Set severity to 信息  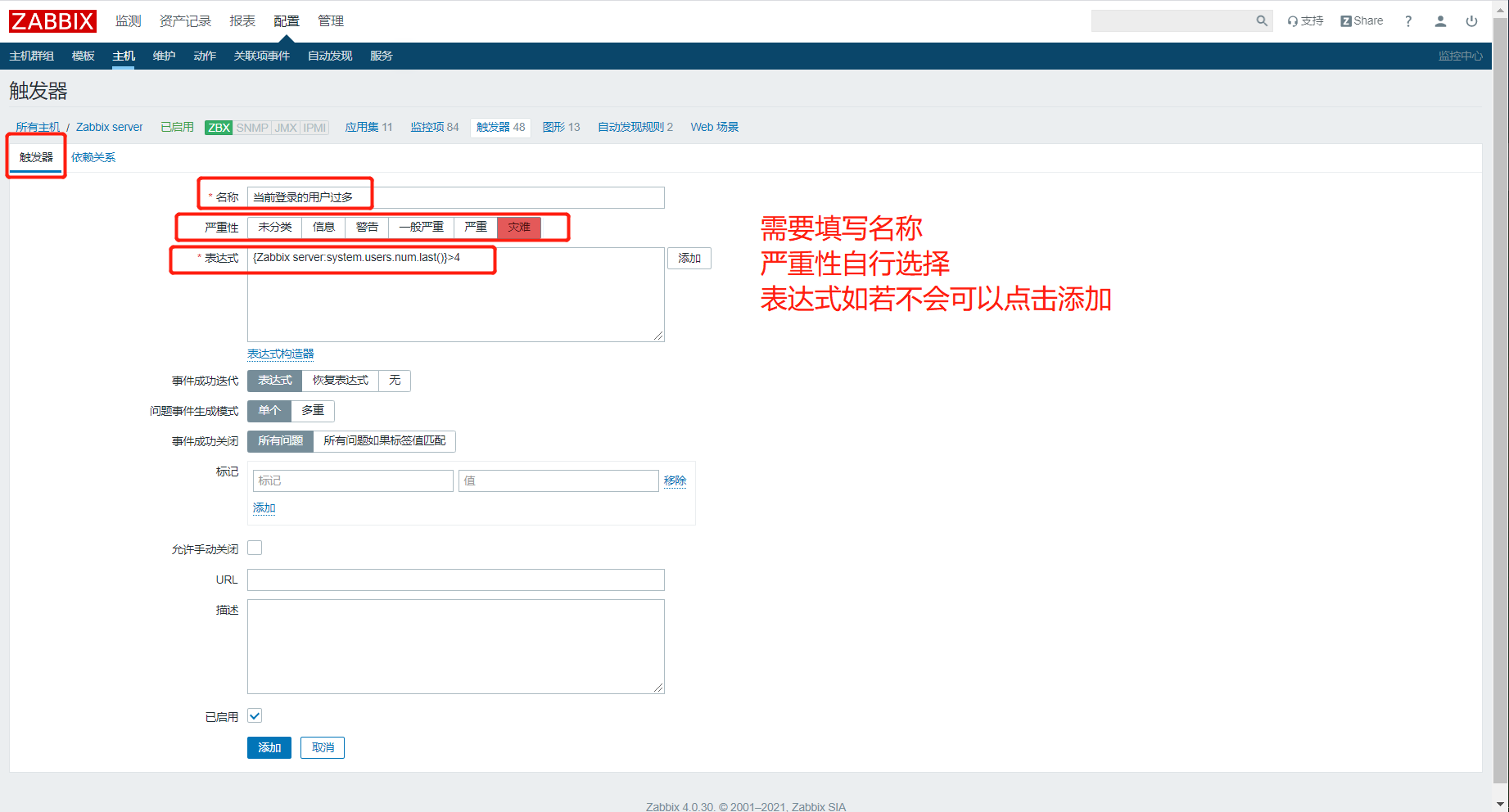[x=323, y=227]
